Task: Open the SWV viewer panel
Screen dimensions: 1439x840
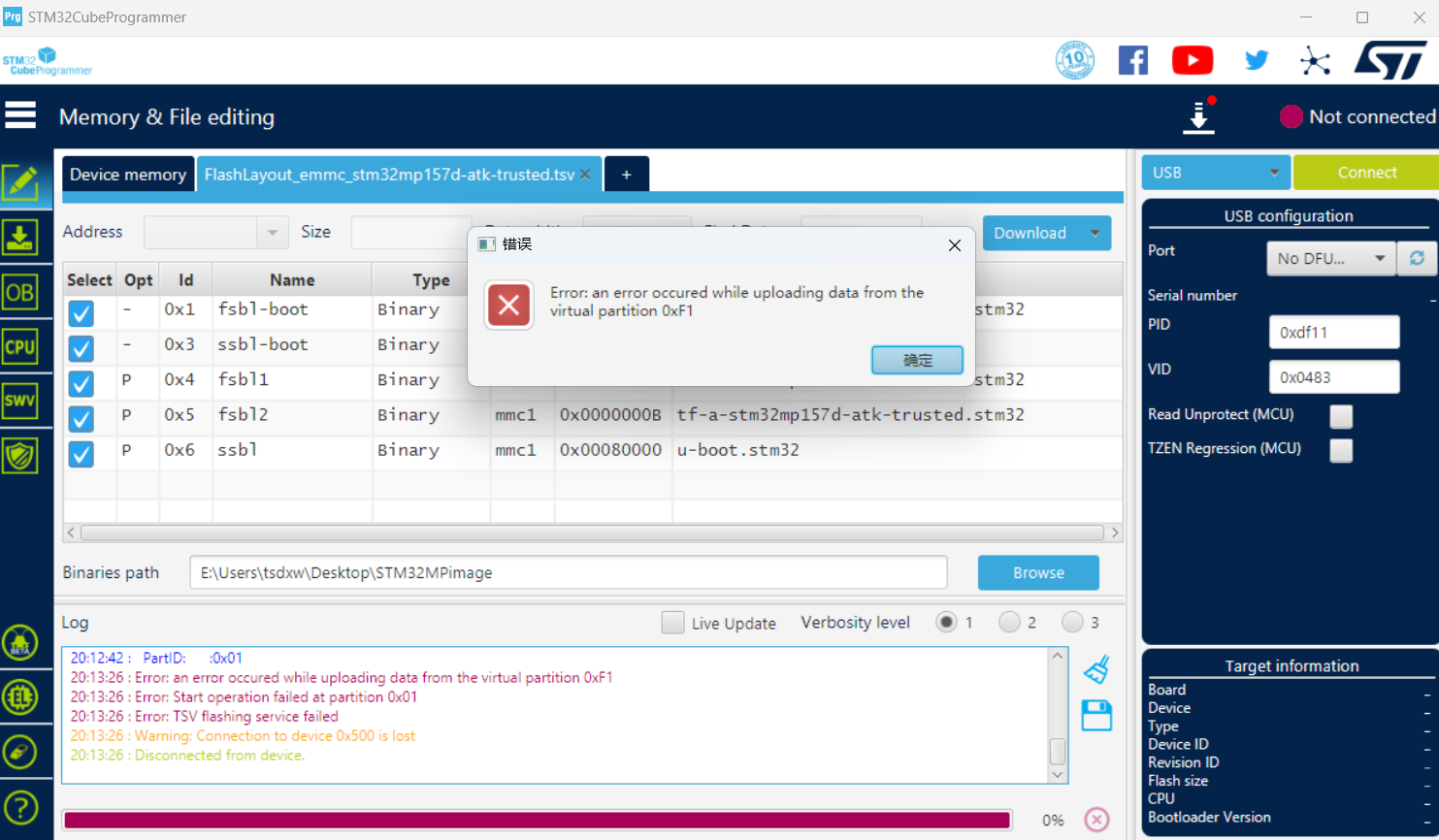Action: 20,401
